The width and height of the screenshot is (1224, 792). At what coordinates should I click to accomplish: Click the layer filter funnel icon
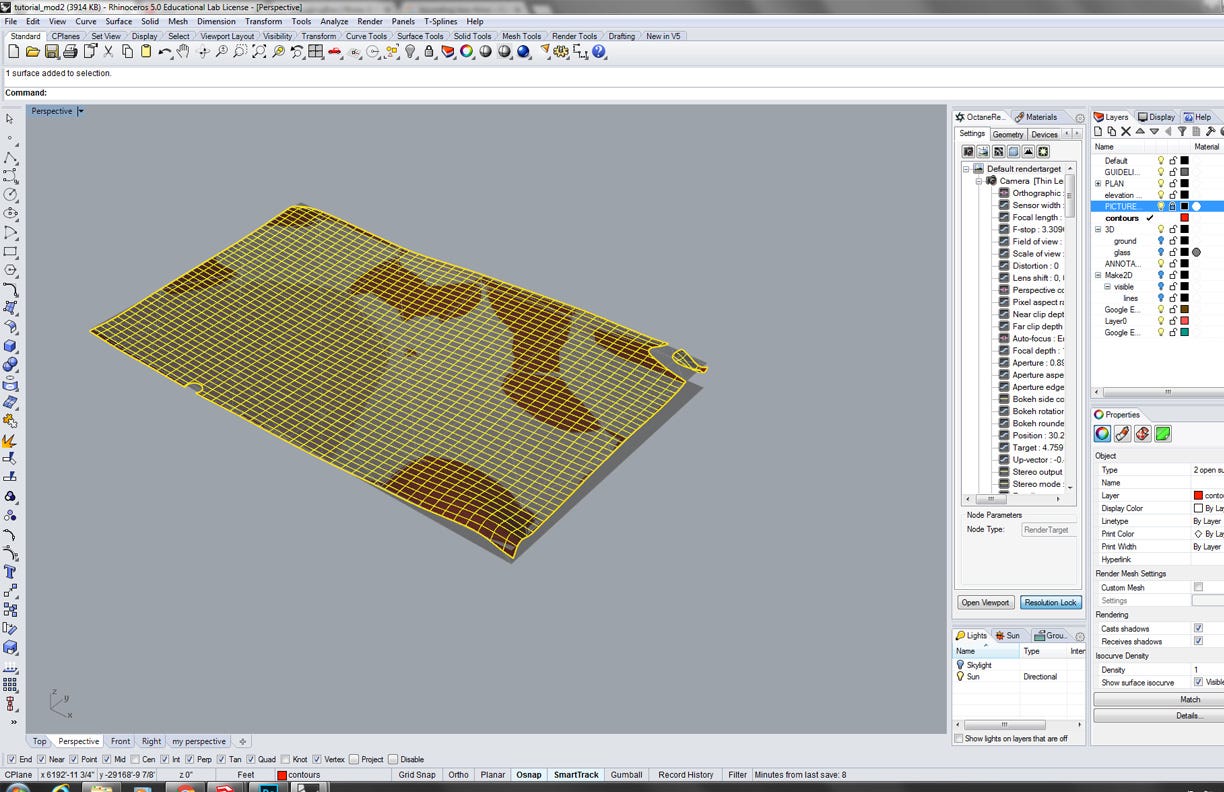1182,131
